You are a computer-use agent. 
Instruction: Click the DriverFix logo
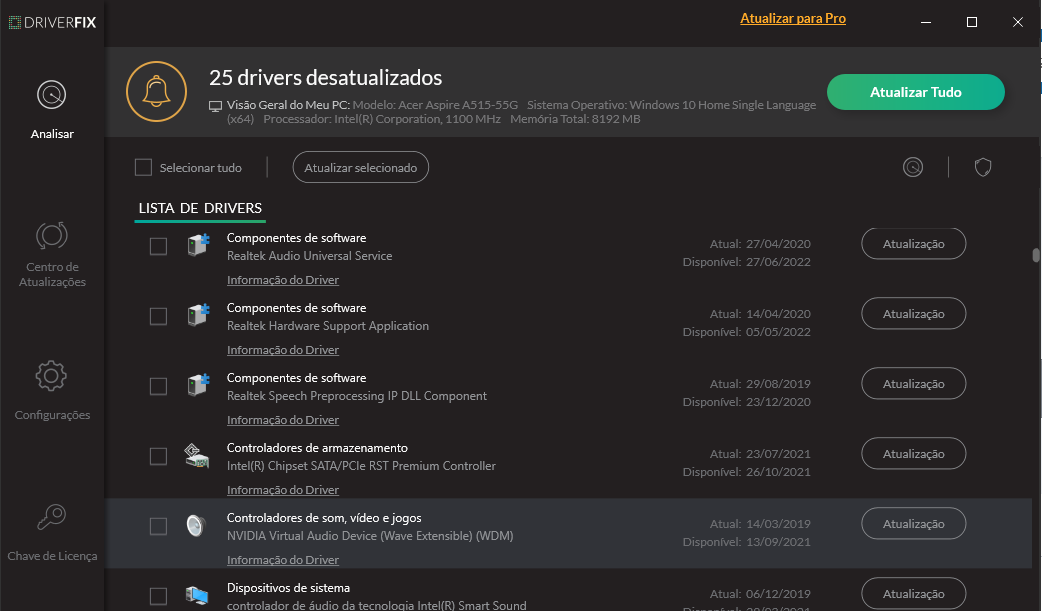tap(52, 23)
